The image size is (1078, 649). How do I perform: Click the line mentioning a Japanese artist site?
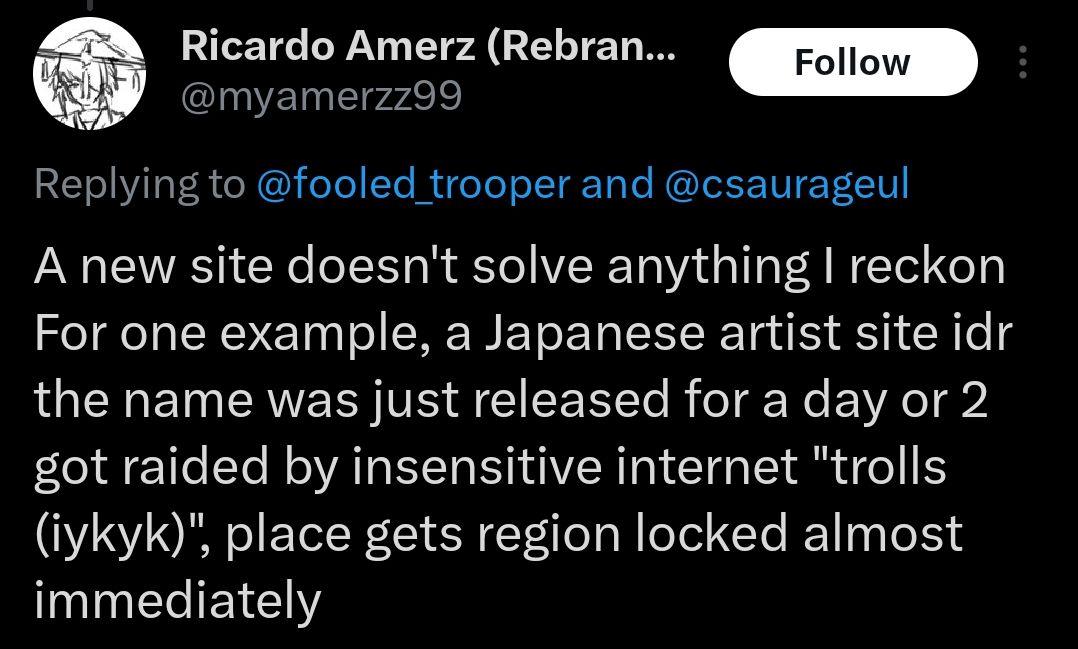(x=523, y=333)
